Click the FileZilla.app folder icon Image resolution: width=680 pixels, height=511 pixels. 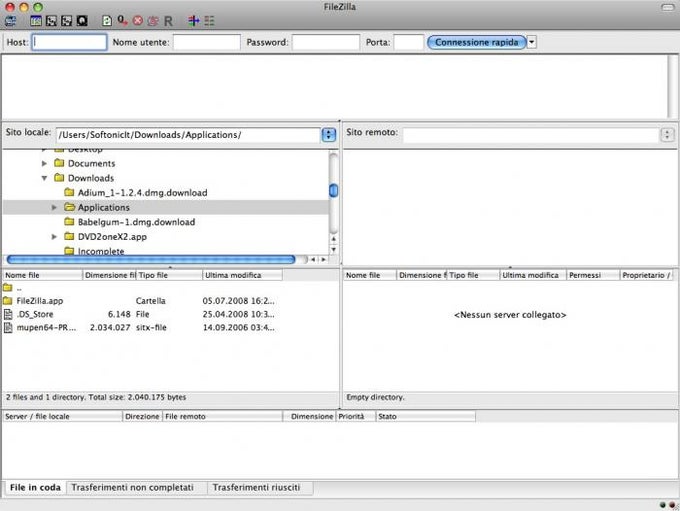click(7, 301)
